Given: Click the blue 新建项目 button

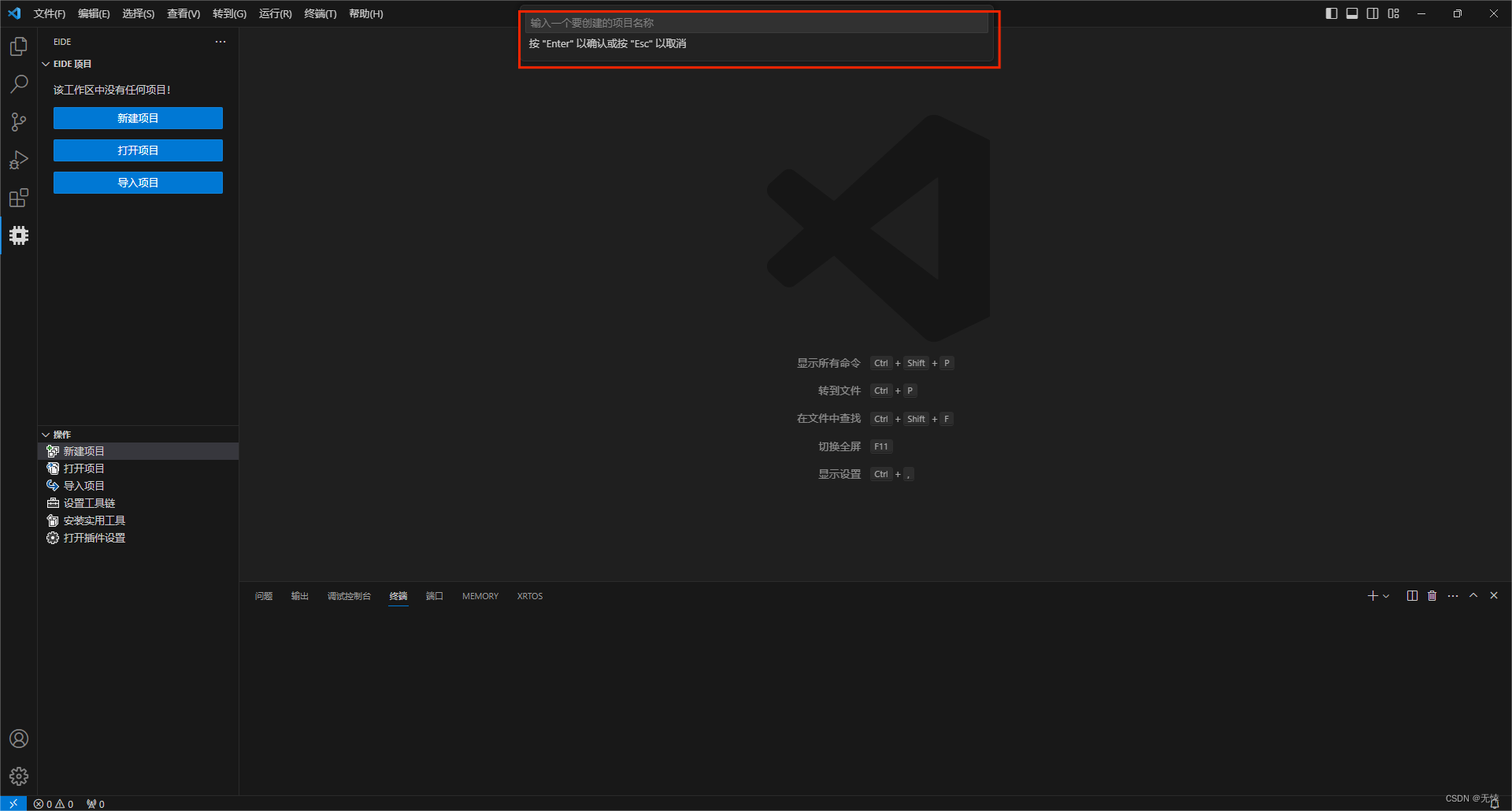Looking at the screenshot, I should click(138, 118).
